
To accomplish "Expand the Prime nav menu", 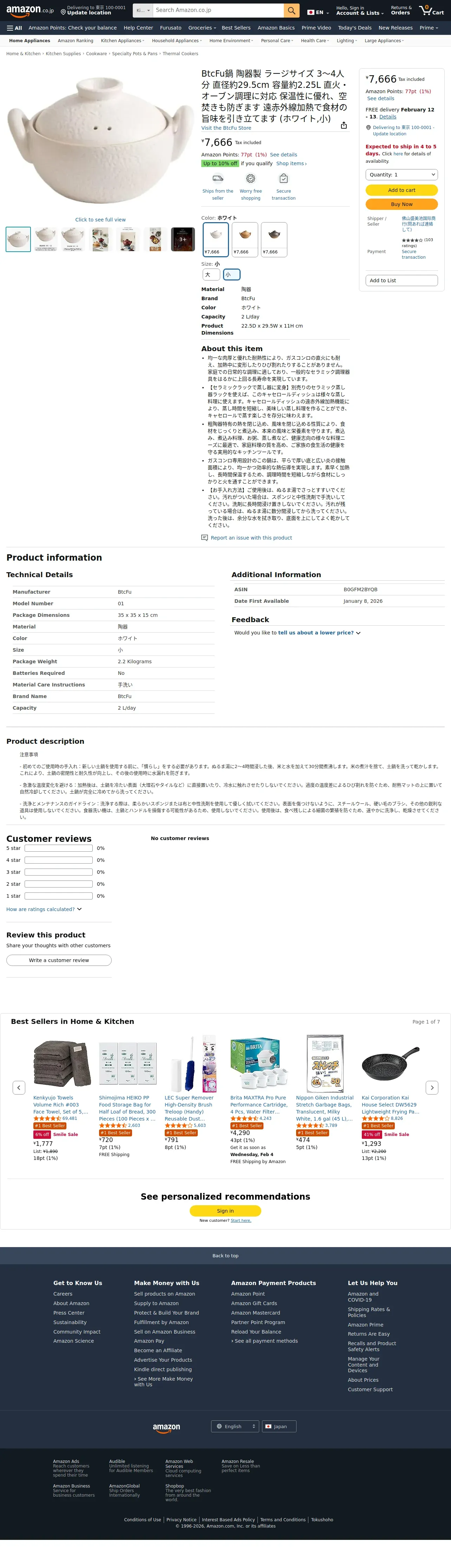I will [x=429, y=28].
